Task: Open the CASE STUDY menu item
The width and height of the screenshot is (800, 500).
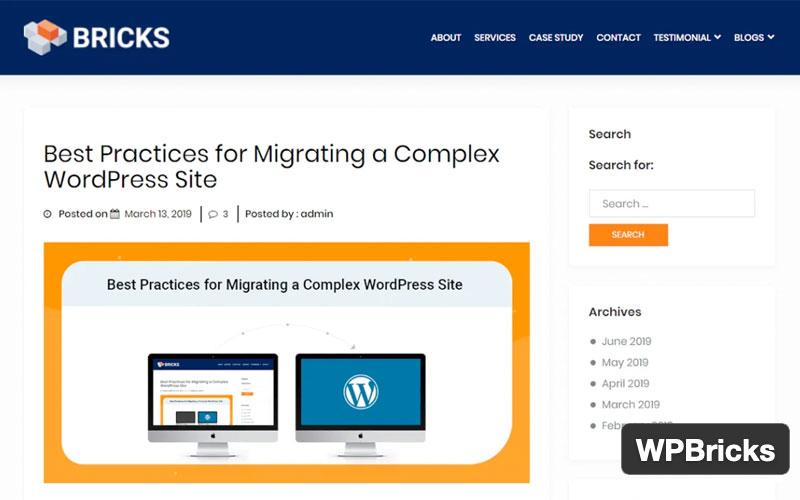Action: point(556,38)
